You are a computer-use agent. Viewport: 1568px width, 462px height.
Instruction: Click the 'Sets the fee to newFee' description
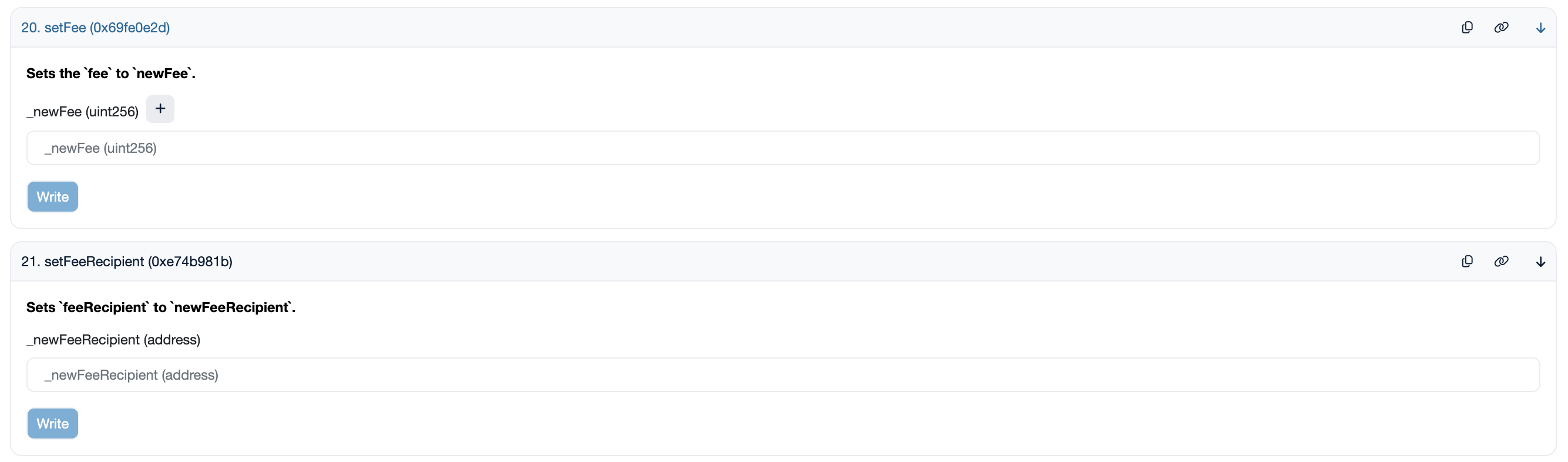pyautogui.click(x=111, y=73)
